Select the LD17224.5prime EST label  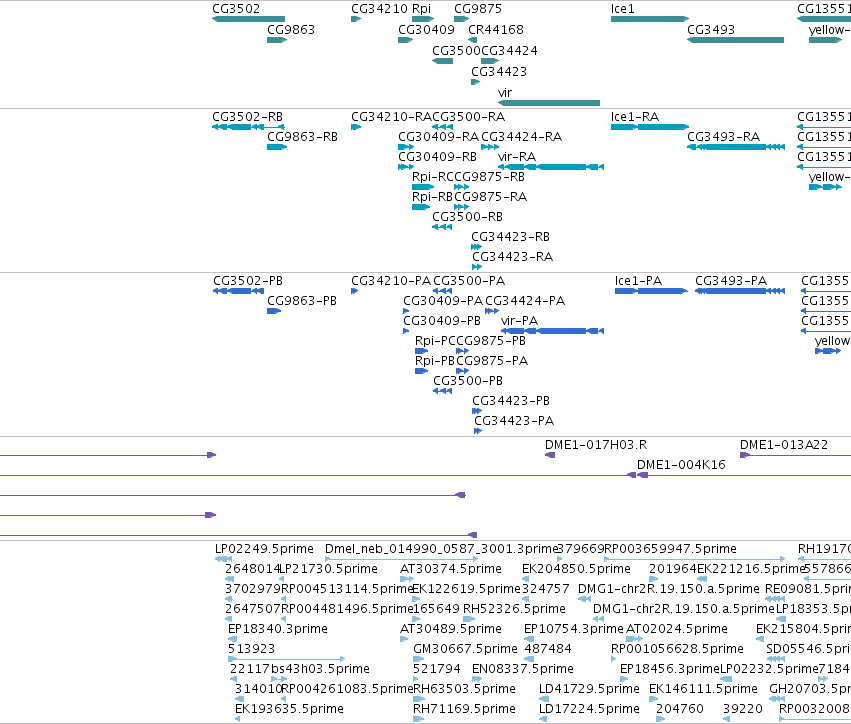[x=589, y=710]
